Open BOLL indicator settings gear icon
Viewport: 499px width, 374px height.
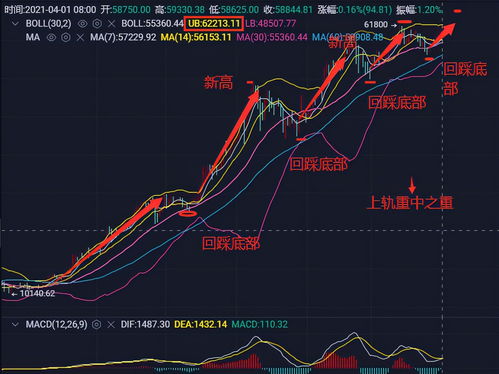[97, 24]
